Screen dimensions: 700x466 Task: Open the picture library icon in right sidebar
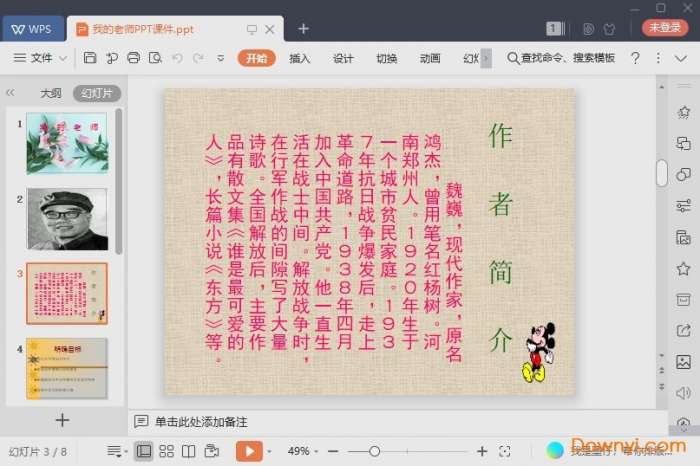(683, 362)
